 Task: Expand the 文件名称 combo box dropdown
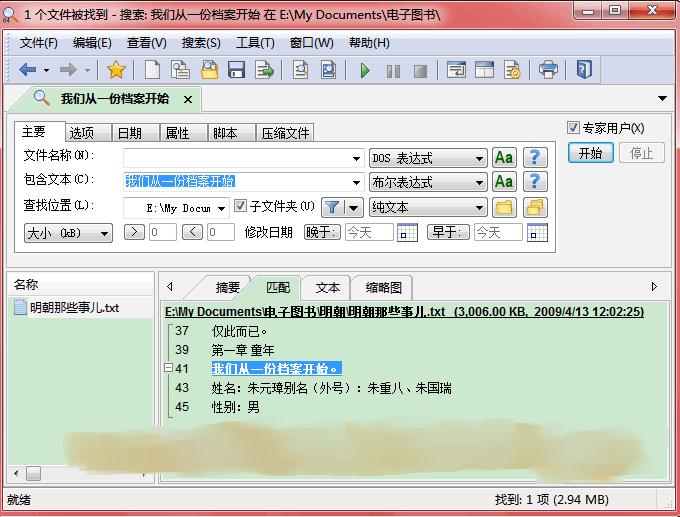click(x=356, y=158)
